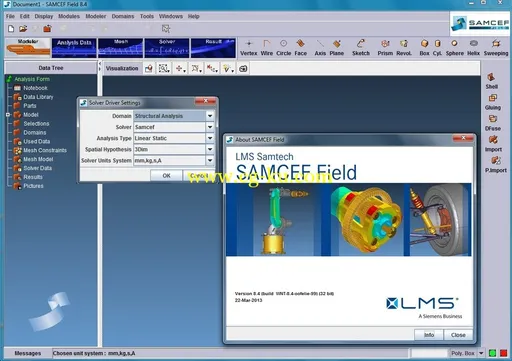This screenshot has height=361, width=512.
Task: Create a Cyl. primitive
Action: point(437,48)
